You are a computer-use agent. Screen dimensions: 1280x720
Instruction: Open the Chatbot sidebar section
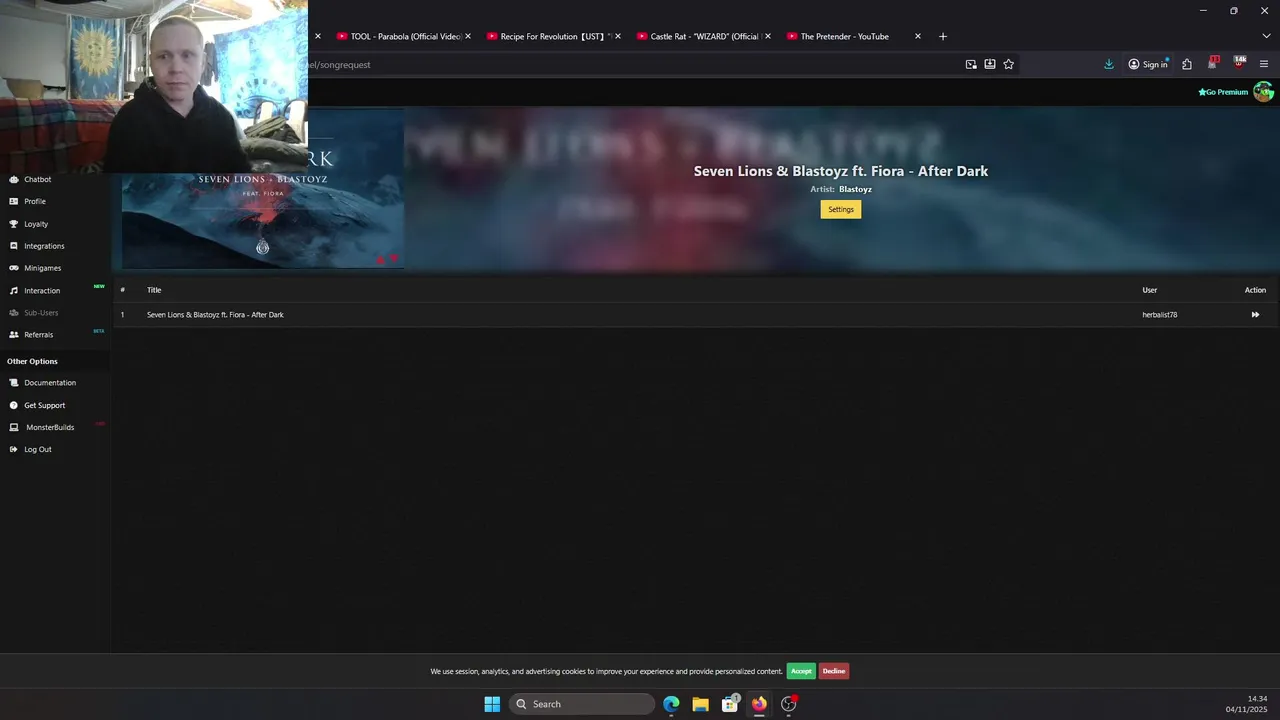[37, 180]
